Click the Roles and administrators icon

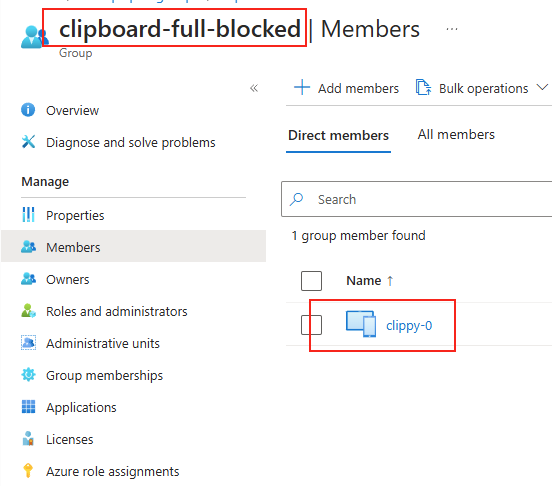coord(28,311)
